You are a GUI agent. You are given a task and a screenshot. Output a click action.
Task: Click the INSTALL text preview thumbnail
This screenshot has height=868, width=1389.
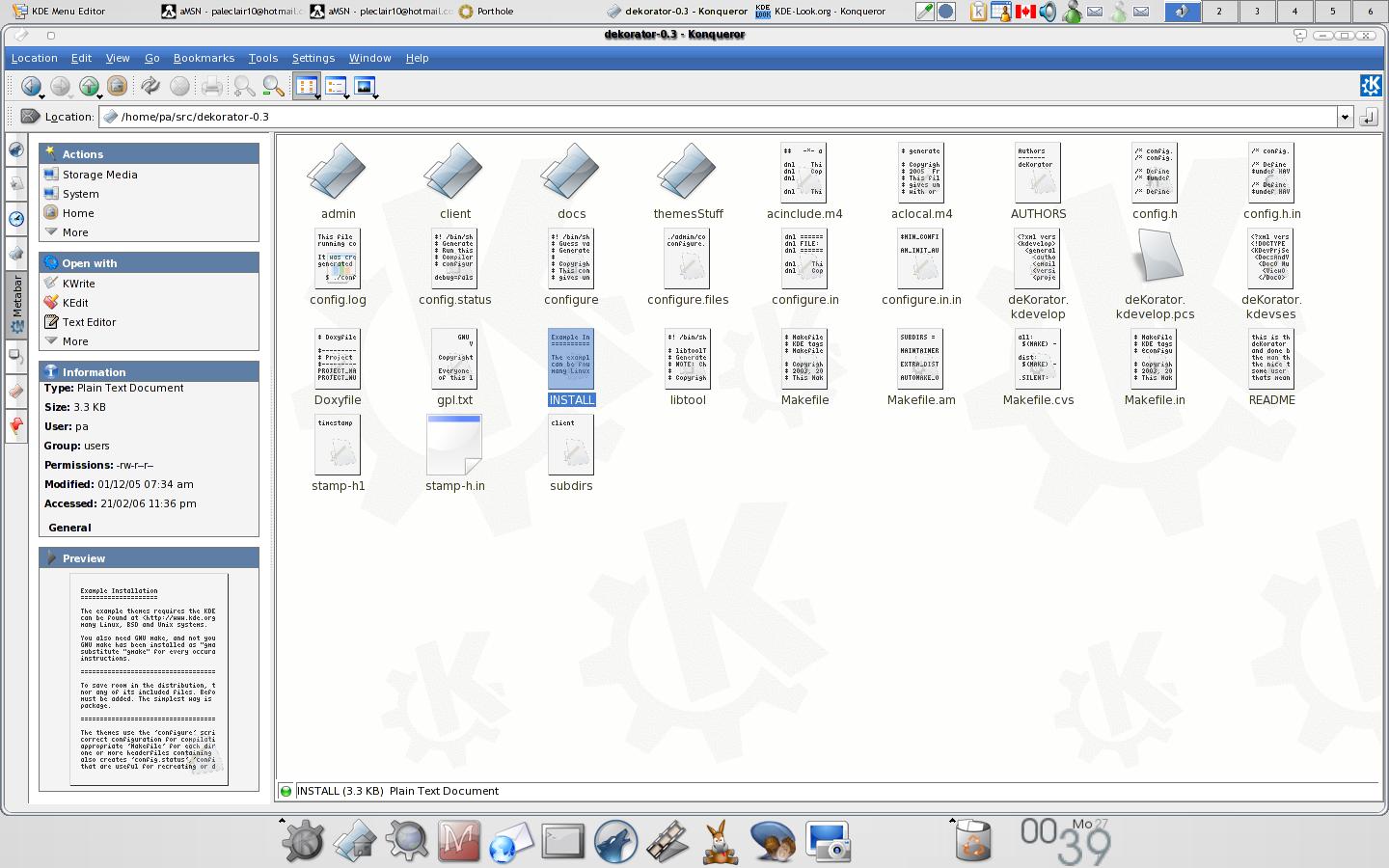click(x=149, y=679)
